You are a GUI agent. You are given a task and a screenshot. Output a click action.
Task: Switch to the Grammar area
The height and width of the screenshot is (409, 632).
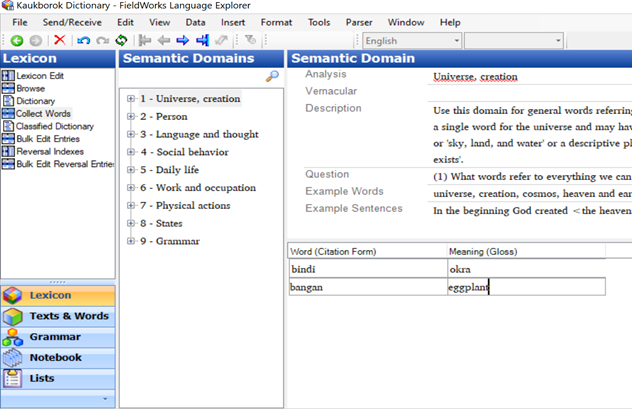[58, 337]
